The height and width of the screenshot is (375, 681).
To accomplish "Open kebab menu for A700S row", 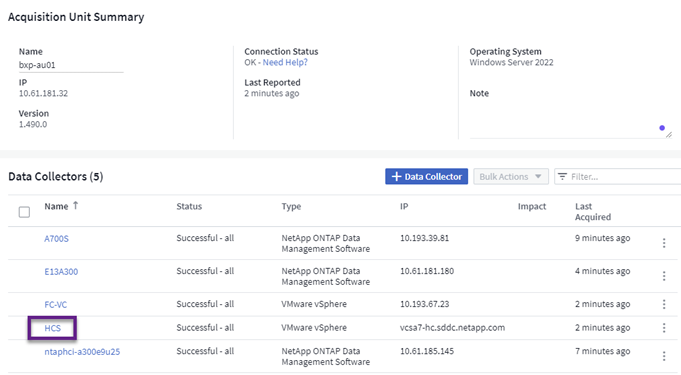I will [664, 243].
